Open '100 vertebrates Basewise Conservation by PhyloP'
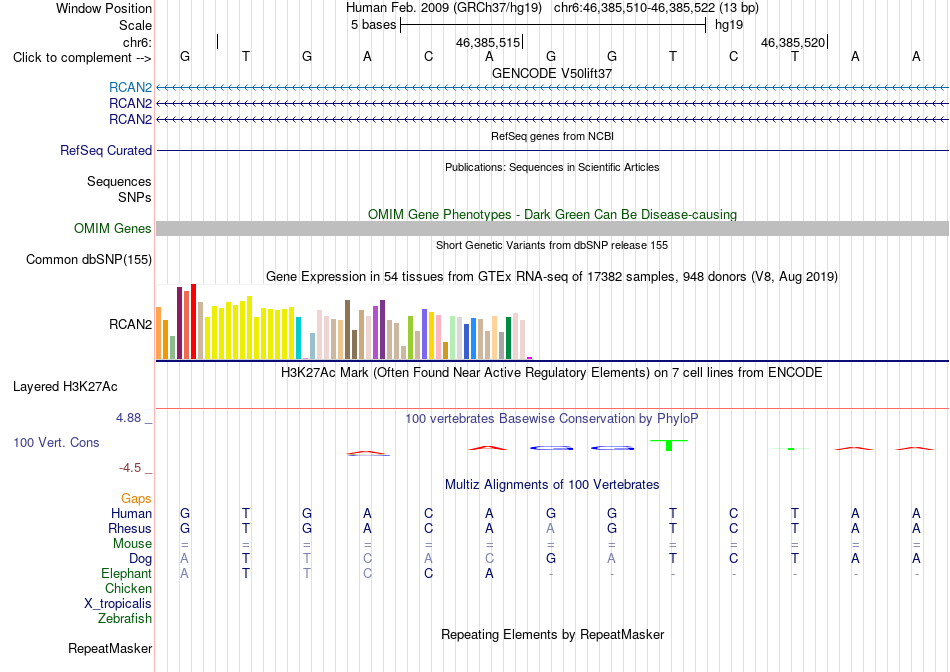Viewport: 950px width, 672px height. point(552,419)
